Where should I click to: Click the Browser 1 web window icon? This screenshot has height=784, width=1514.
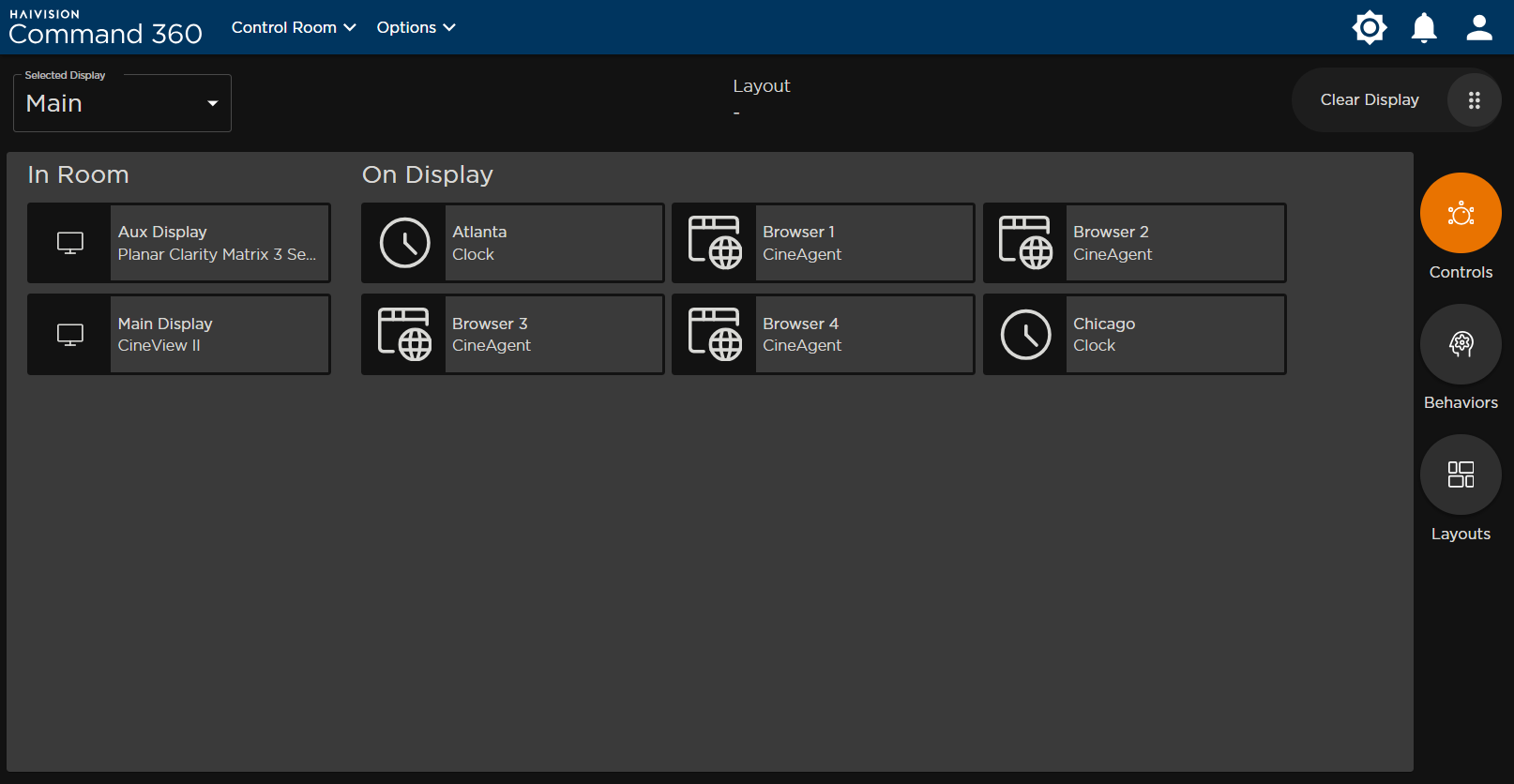coord(715,243)
